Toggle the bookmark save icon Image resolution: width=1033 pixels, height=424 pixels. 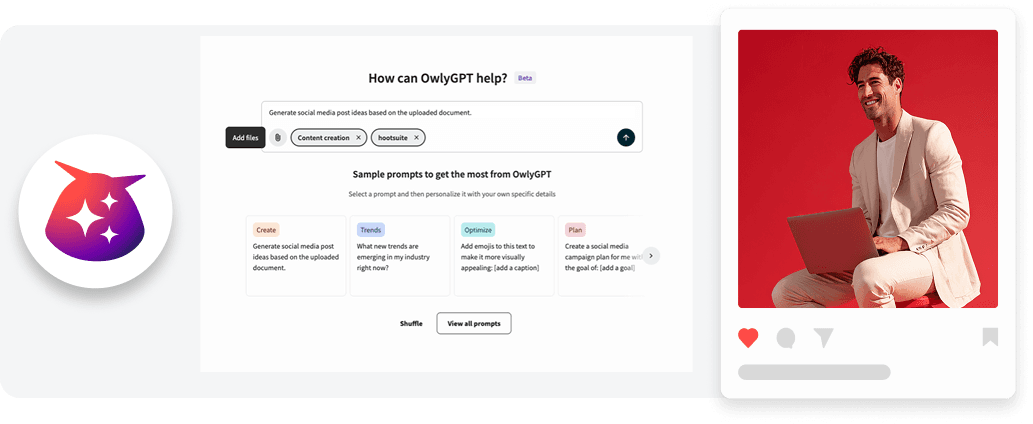coord(989,337)
